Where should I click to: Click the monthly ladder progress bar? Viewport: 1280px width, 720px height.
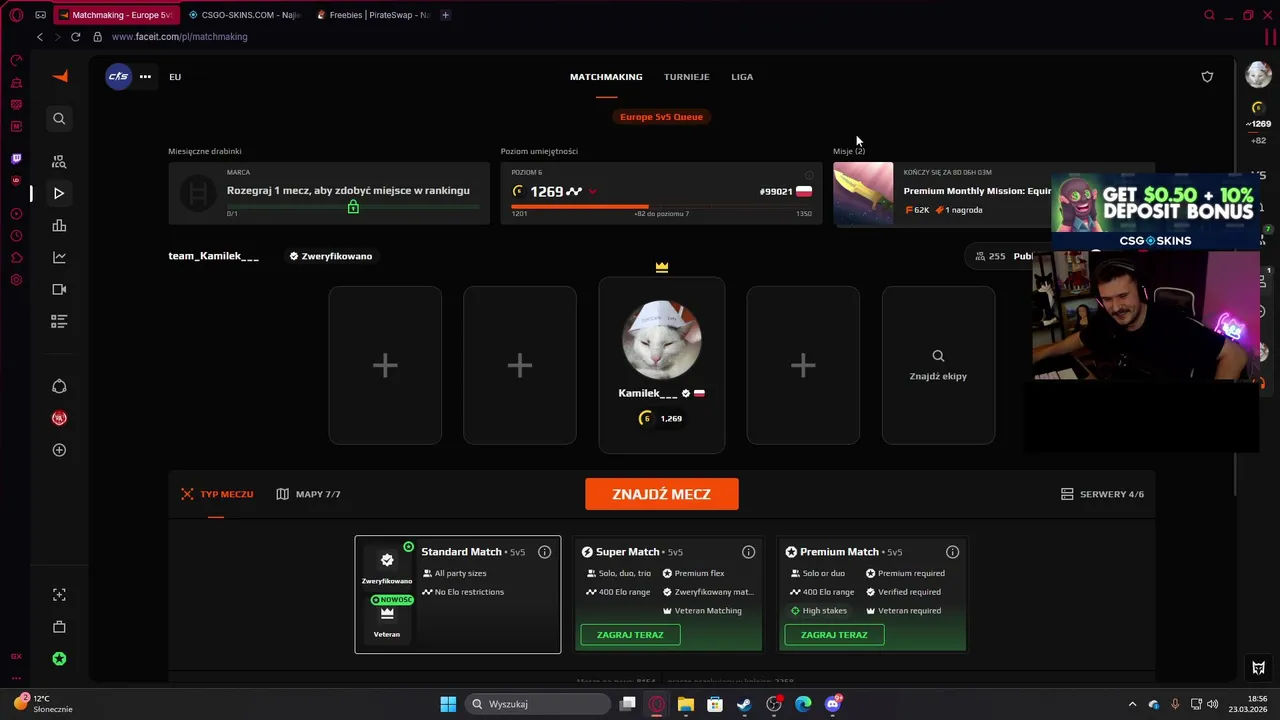point(352,207)
